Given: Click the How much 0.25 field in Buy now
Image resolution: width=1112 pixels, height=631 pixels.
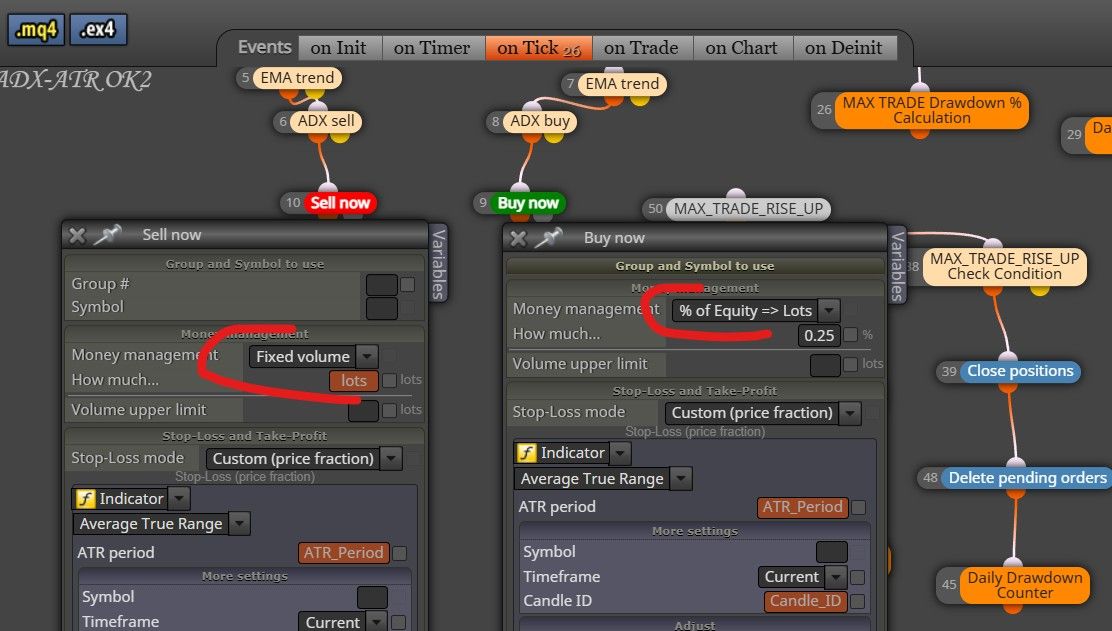Looking at the screenshot, I should 818,335.
